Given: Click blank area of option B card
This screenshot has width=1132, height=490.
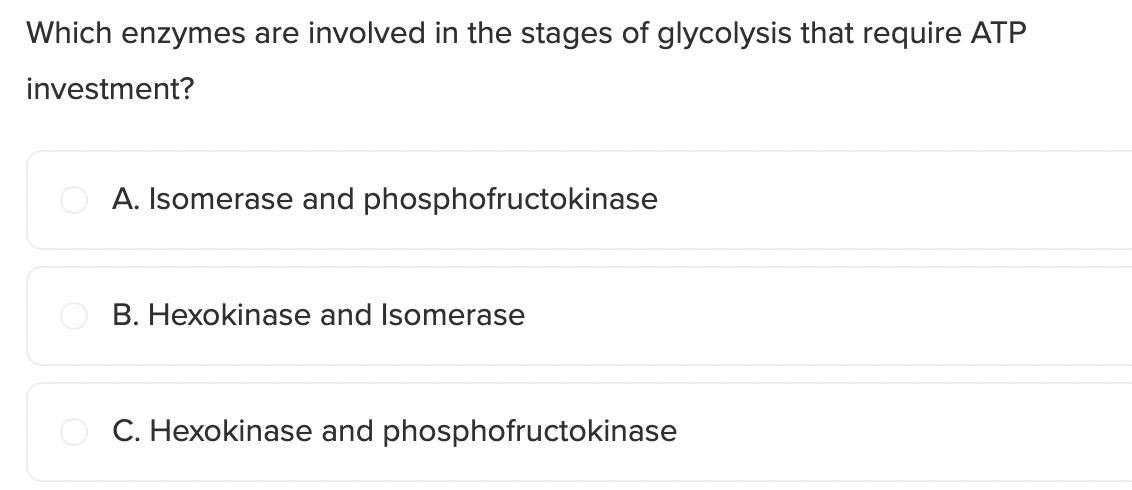Looking at the screenshot, I should pyautogui.click(x=830, y=315).
